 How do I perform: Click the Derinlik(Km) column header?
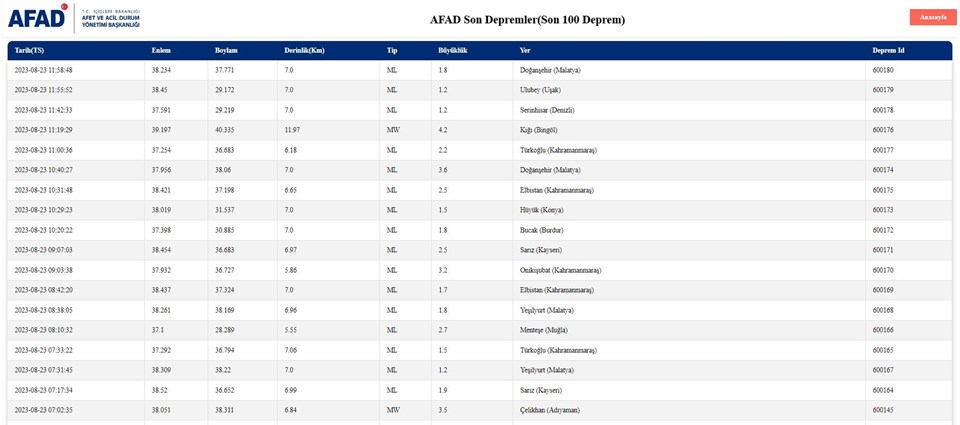(304, 50)
